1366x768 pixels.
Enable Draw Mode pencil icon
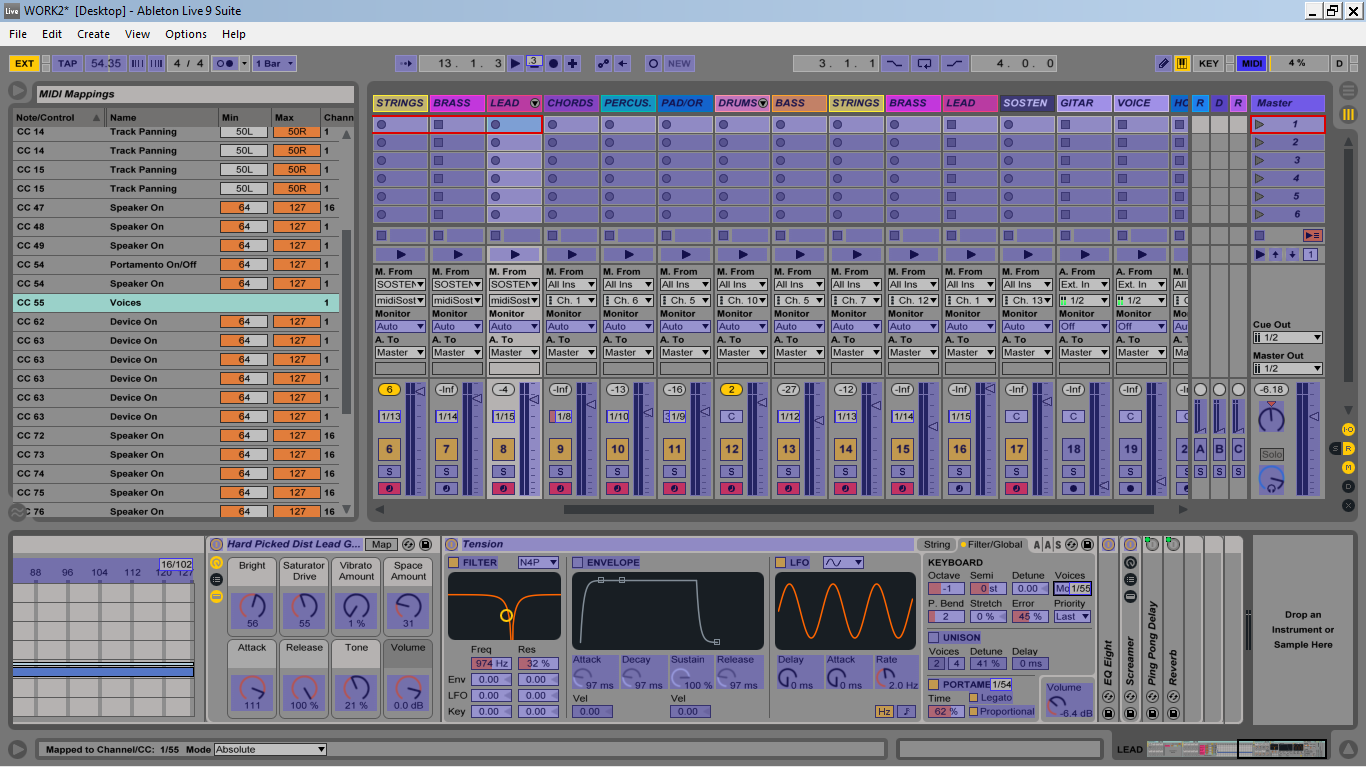tap(1163, 63)
